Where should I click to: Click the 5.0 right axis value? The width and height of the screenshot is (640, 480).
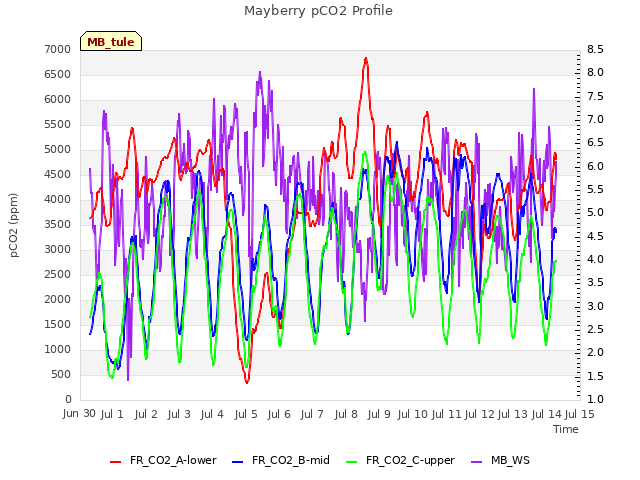pyautogui.click(x=595, y=213)
